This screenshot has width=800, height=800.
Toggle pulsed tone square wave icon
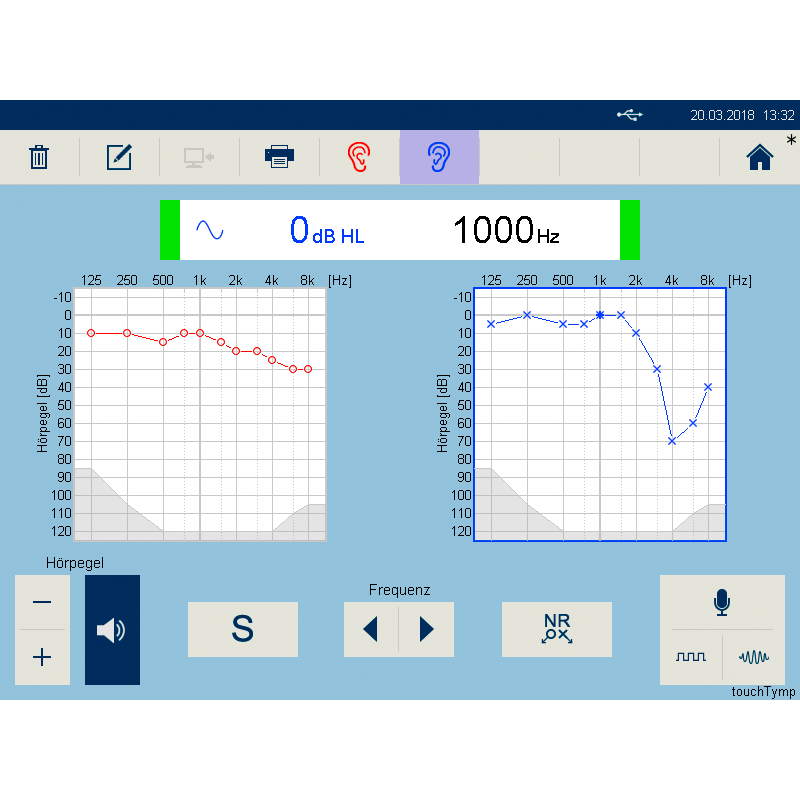(691, 657)
